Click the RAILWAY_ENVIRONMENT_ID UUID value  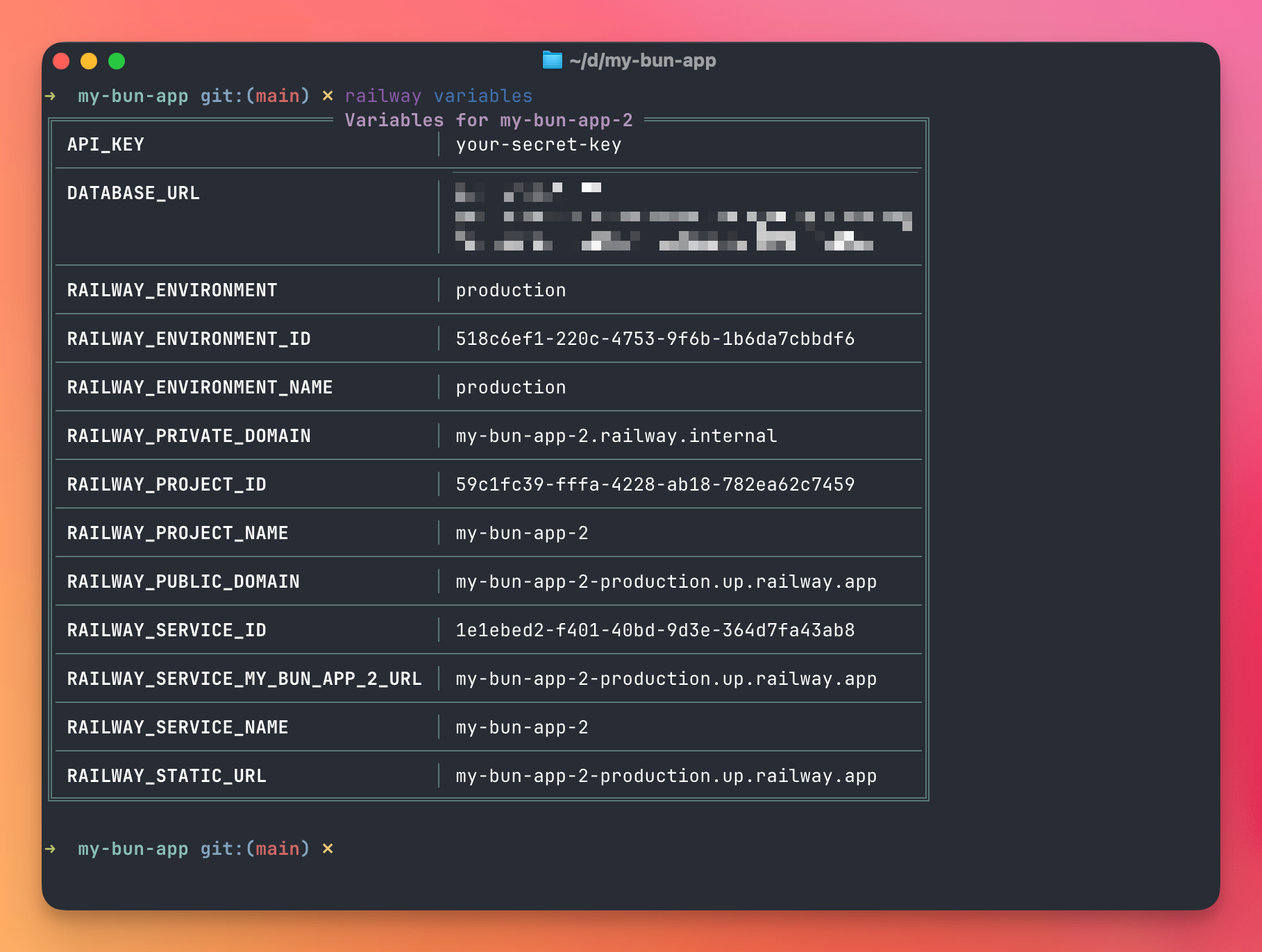[655, 339]
